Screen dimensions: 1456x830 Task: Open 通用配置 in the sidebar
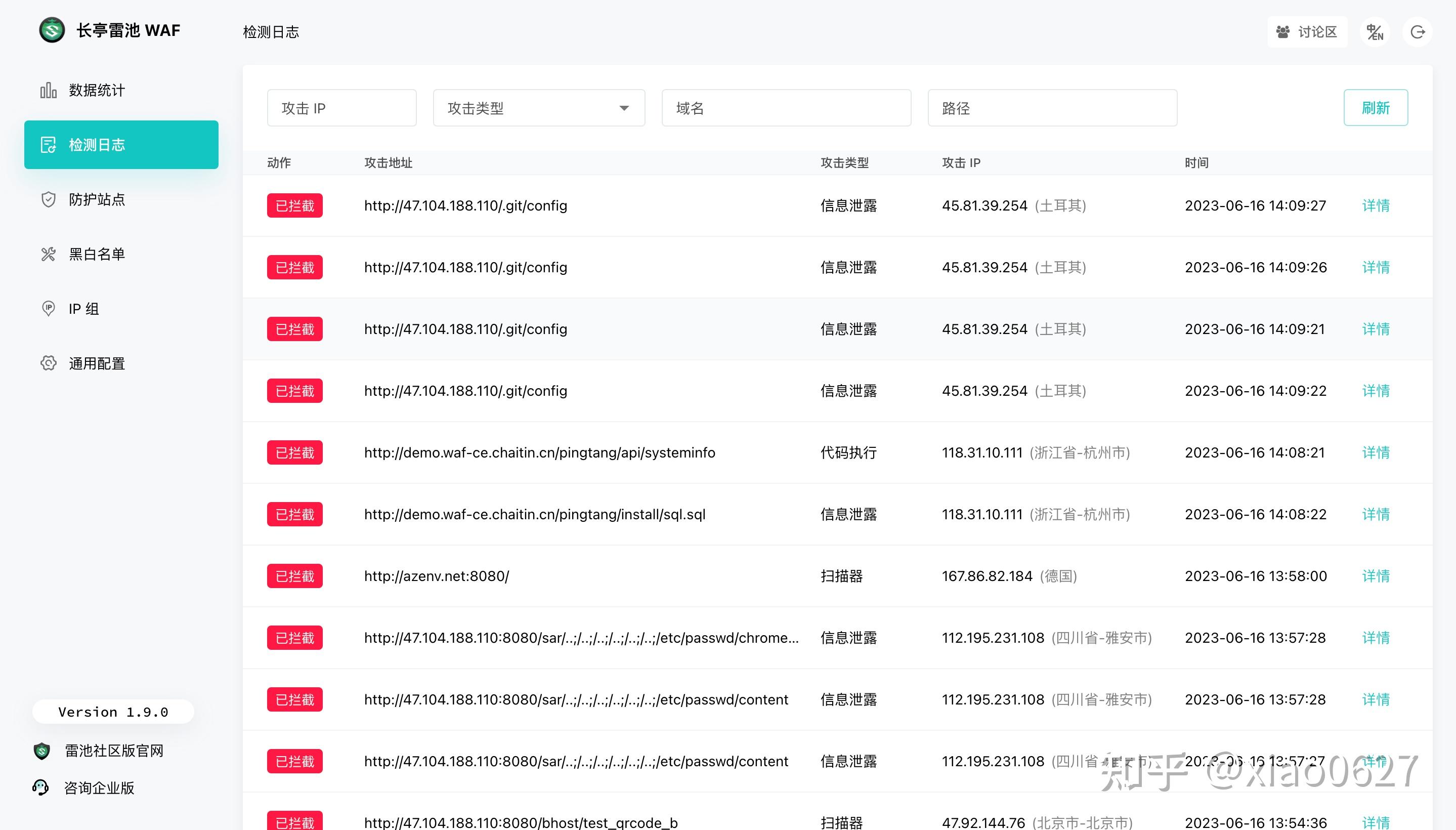point(121,363)
